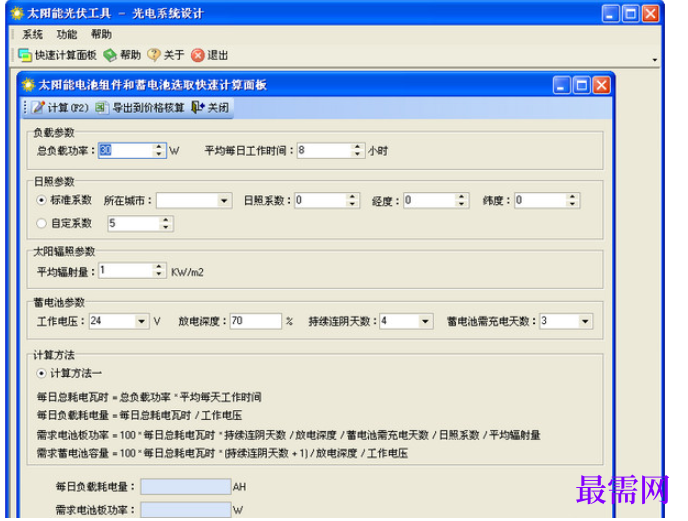688x521 pixels.
Task: Increase 总负载功率 with the up spinner
Action: coord(159,147)
